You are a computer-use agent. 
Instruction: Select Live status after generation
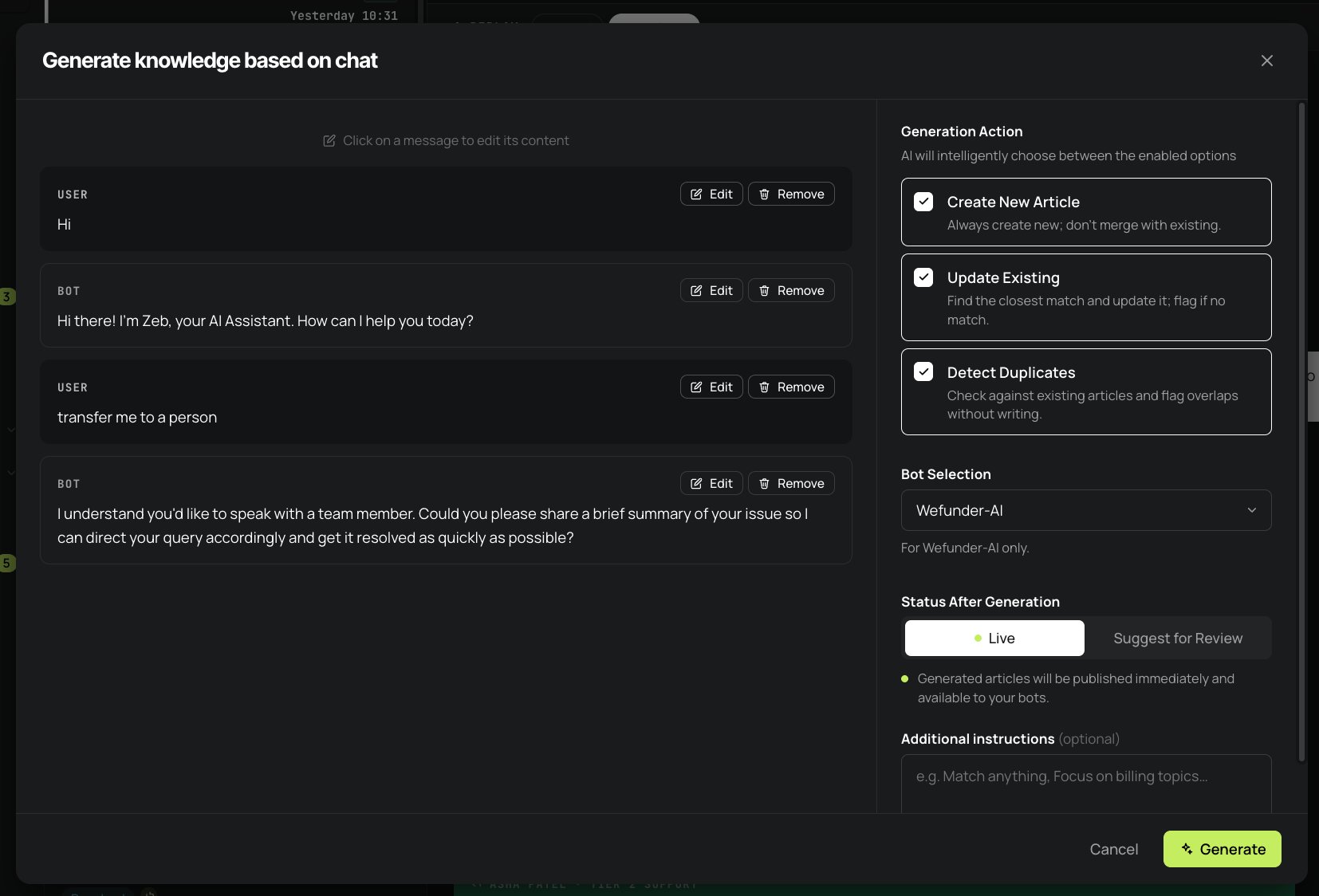[x=994, y=638]
